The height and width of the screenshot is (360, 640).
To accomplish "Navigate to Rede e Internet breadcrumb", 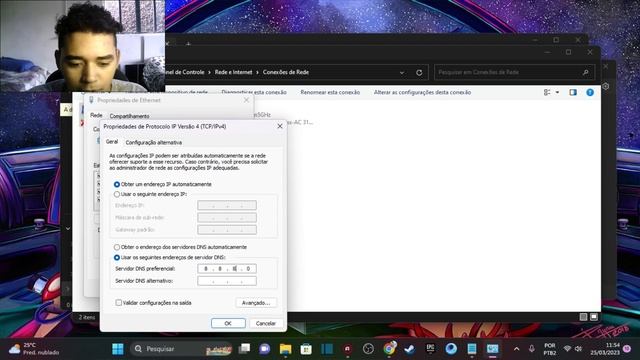I will tap(233, 72).
